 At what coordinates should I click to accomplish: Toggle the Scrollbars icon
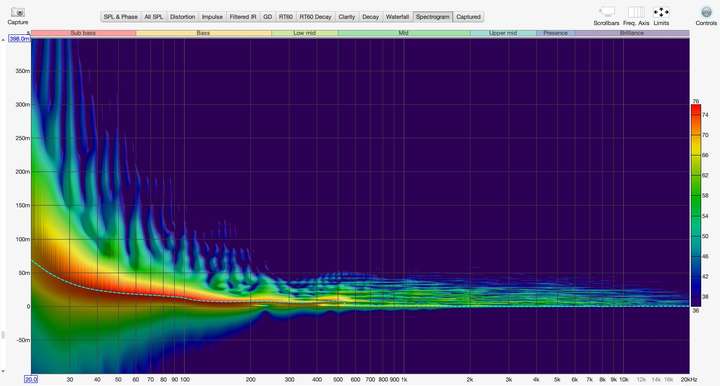(x=606, y=12)
